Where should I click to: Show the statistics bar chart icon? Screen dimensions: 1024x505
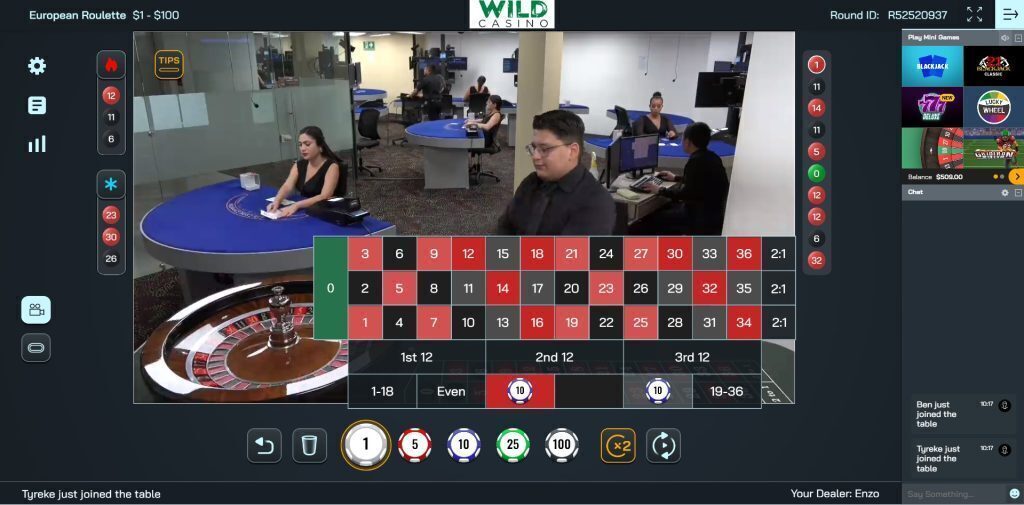(37, 144)
